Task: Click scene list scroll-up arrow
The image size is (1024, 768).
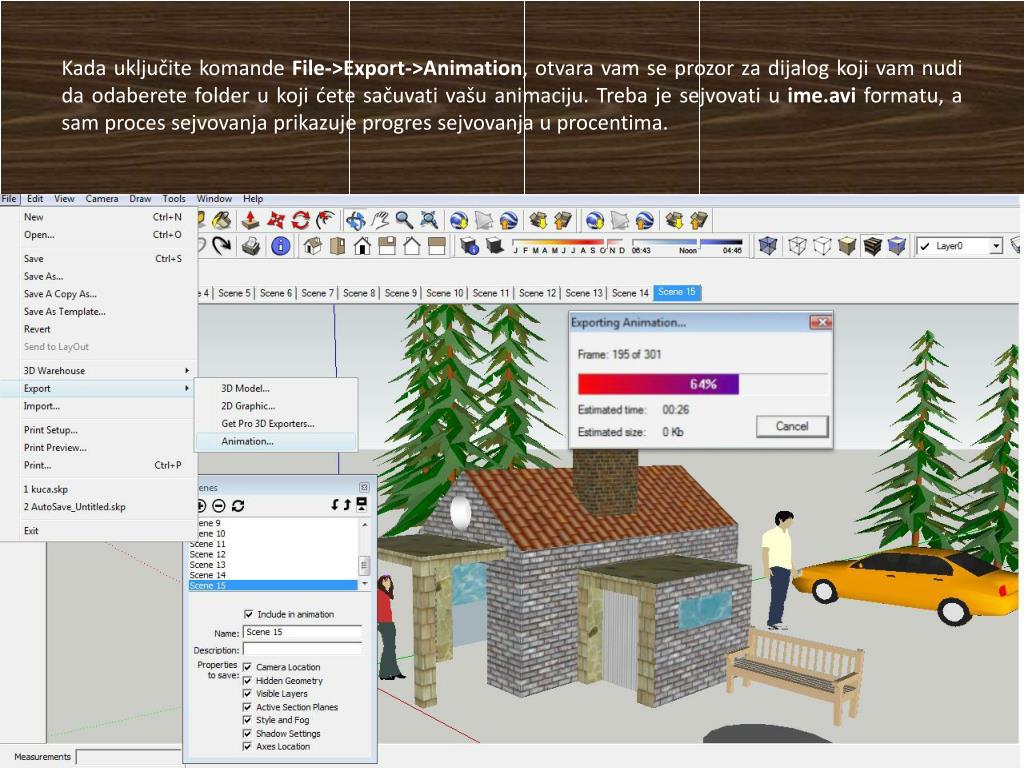Action: tap(364, 524)
